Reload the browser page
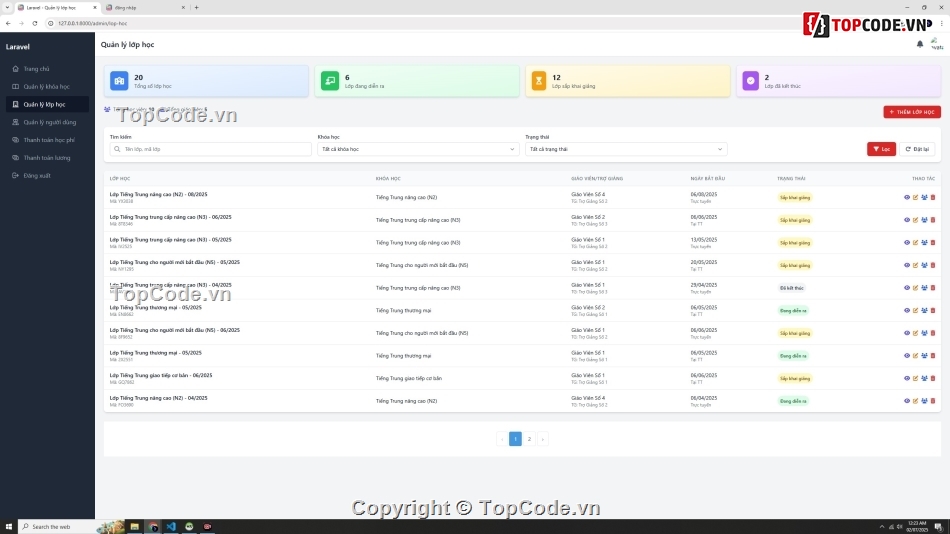This screenshot has height=534, width=950. tap(35, 23)
